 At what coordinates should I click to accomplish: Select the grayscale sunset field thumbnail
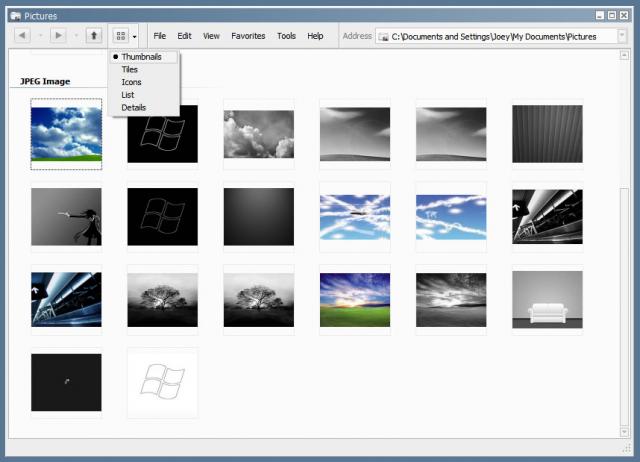click(451, 300)
